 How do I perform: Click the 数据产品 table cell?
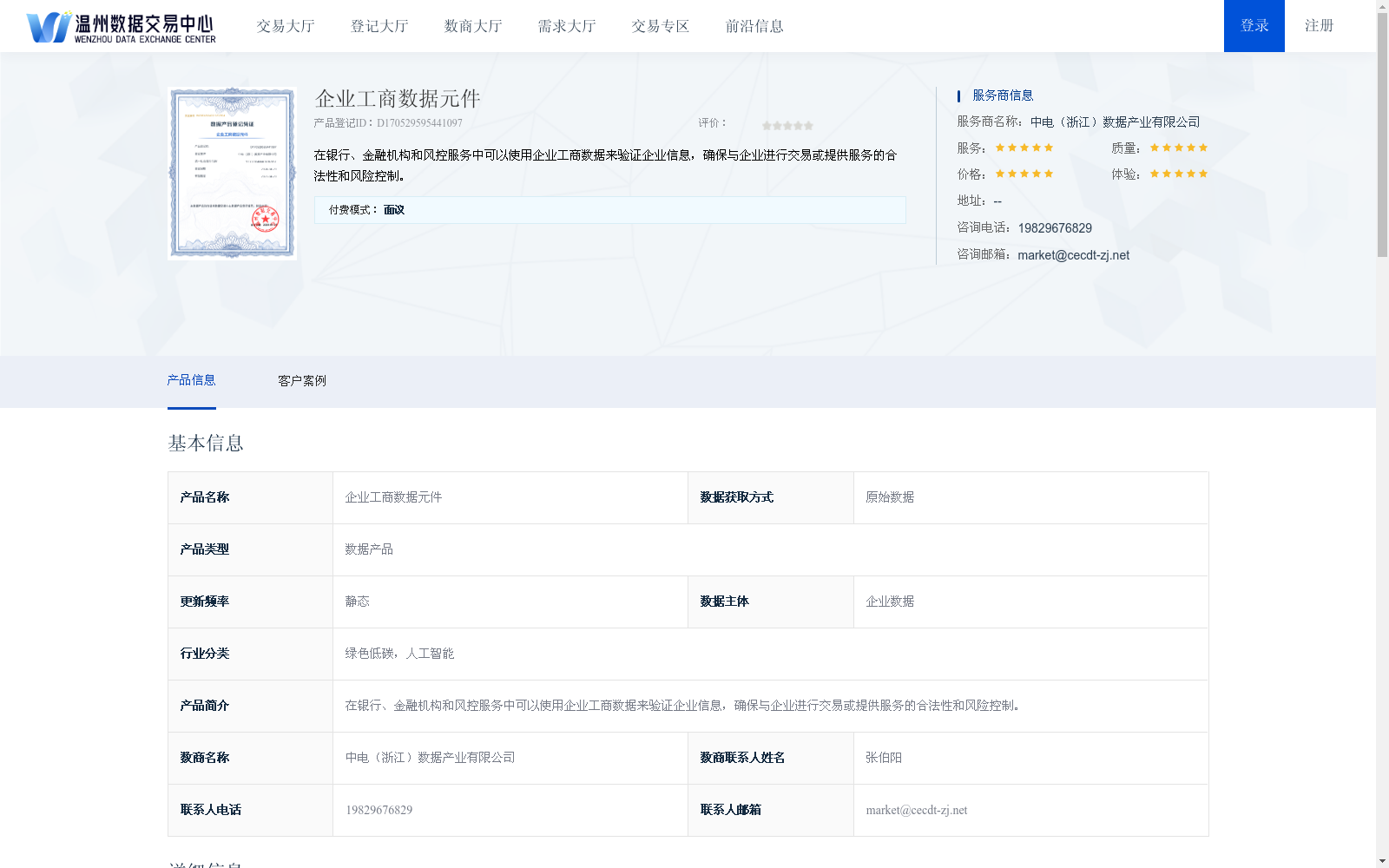pyautogui.click(x=770, y=549)
